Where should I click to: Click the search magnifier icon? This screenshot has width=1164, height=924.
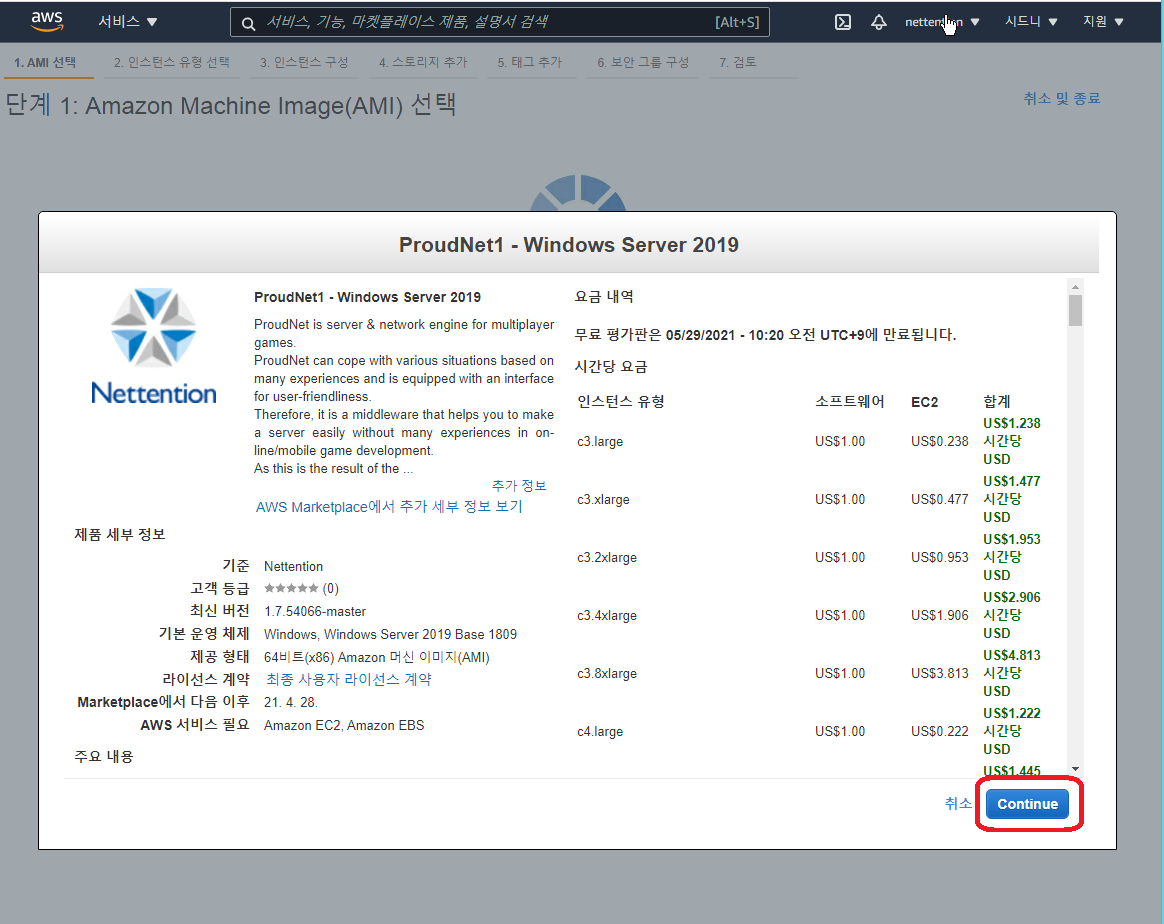[x=249, y=23]
